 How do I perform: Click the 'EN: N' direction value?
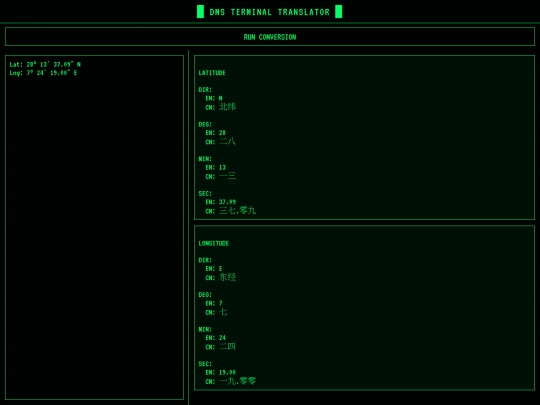(x=214, y=98)
